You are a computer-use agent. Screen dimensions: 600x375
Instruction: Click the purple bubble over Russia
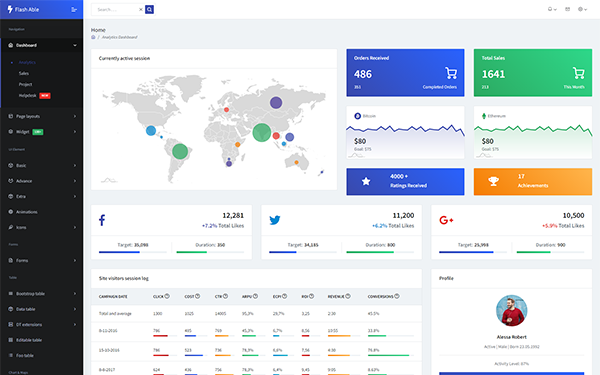coord(276,103)
